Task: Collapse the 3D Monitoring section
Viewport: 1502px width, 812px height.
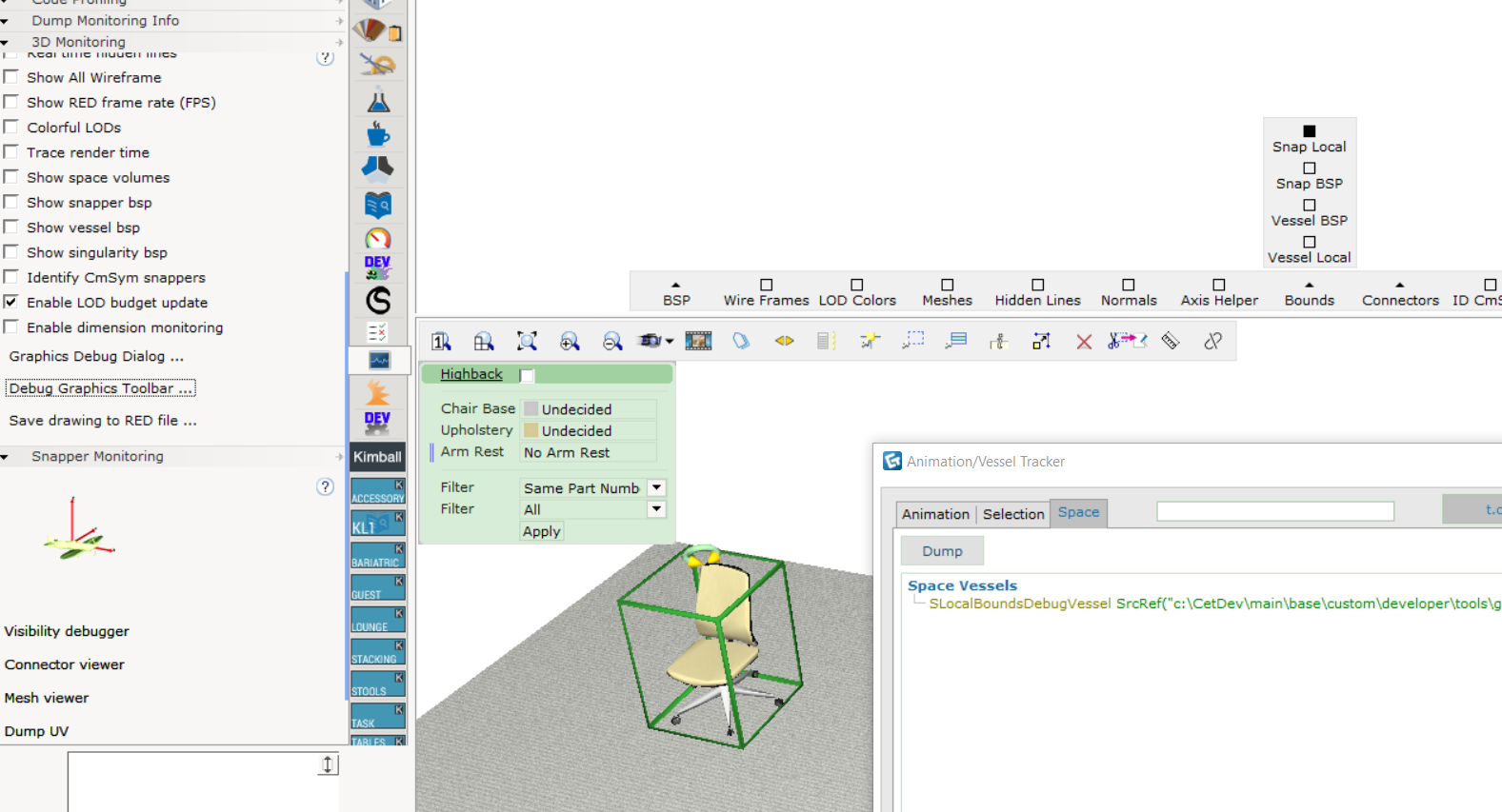Action: (5, 43)
